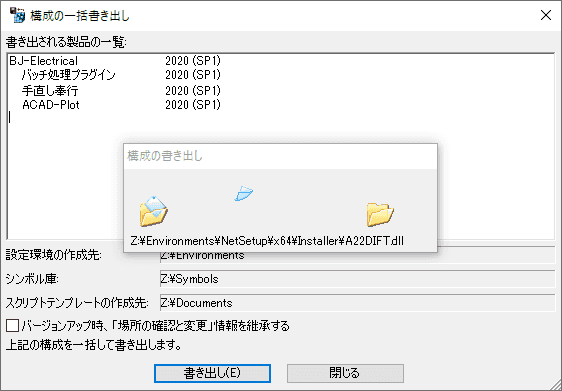Image resolution: width=562 pixels, height=391 pixels.
Task: Click the スクリプトテンプレートの作成先 field Z:¥Documents
Action: [357, 303]
